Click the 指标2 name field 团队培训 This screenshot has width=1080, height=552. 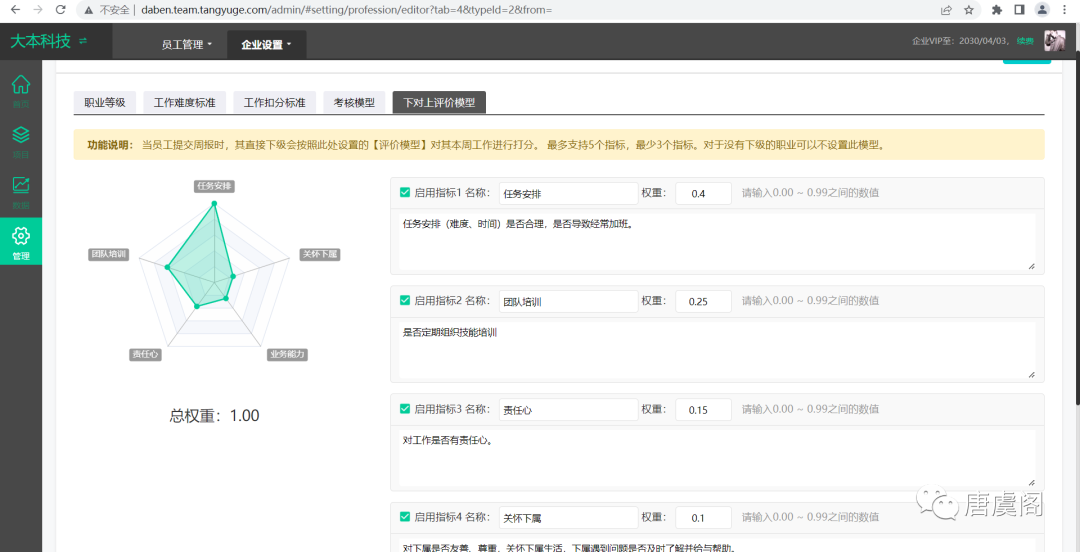(568, 301)
